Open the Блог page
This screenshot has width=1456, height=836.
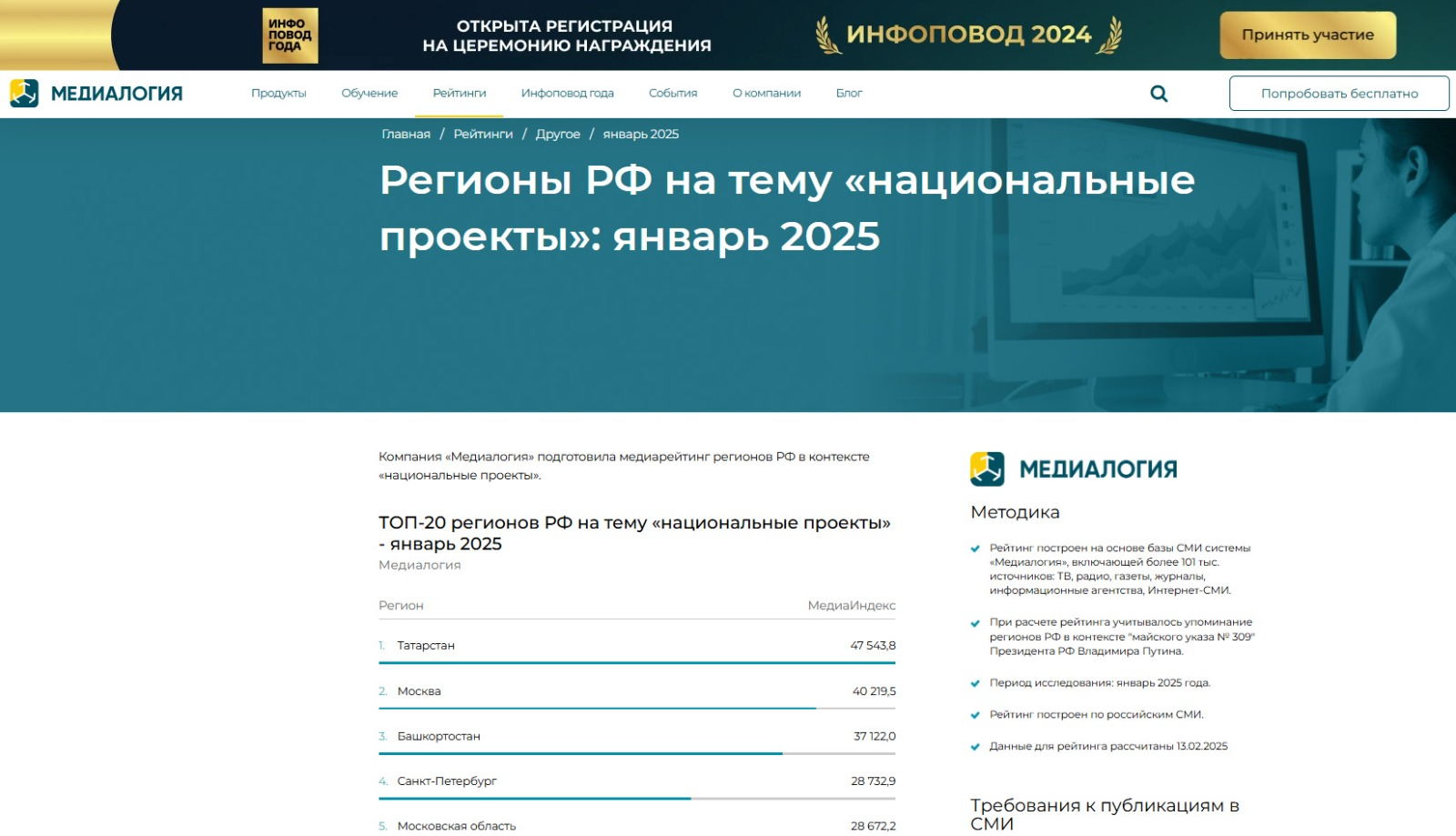849,94
